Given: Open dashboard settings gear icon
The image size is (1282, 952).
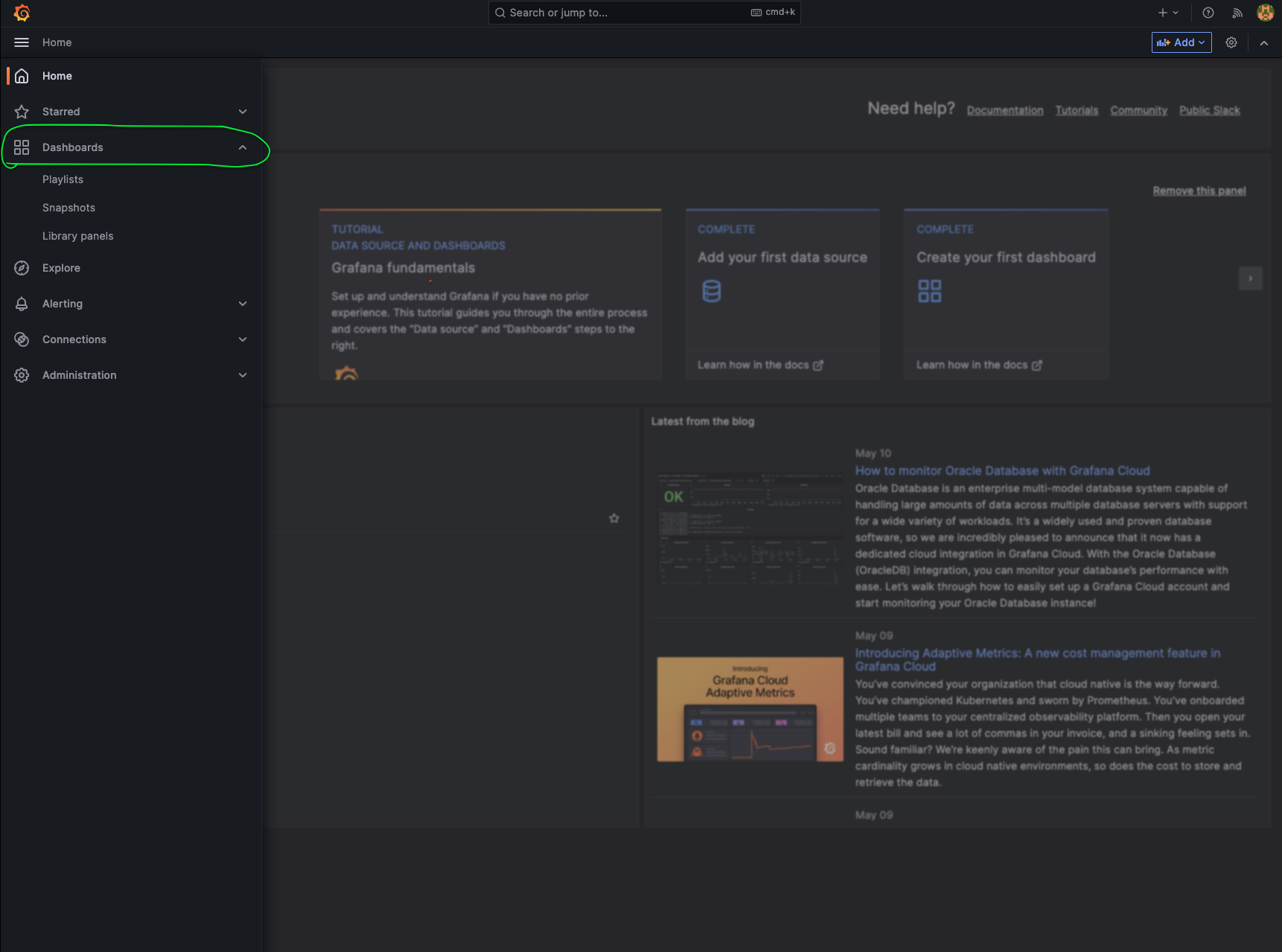Looking at the screenshot, I should [x=1231, y=42].
